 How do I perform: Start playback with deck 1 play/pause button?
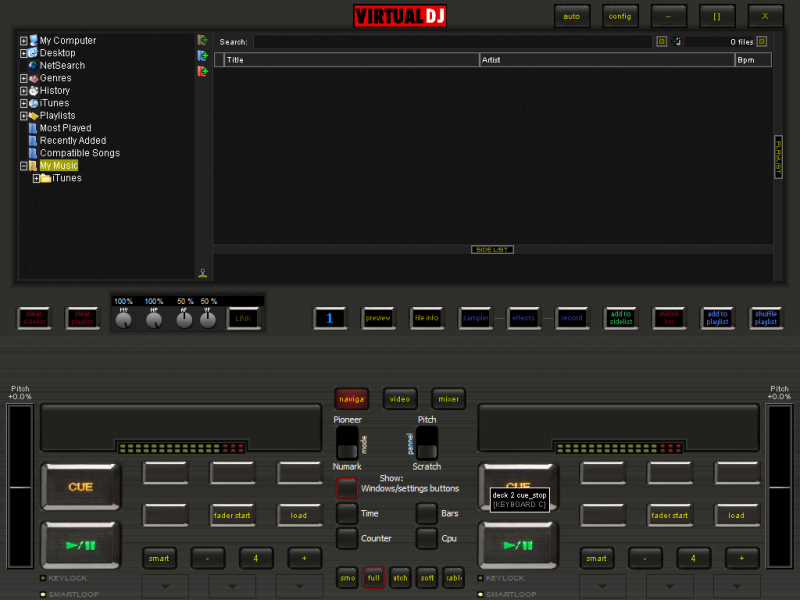click(81, 545)
